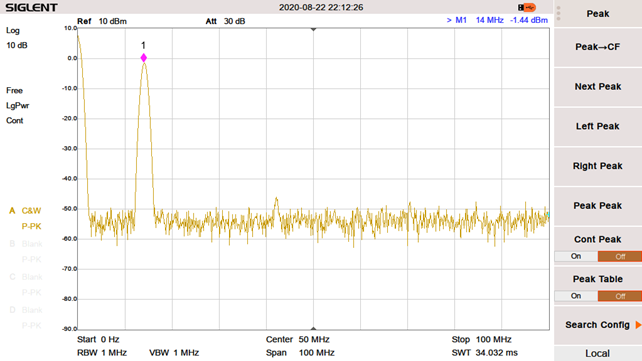
Task: Click the VBW 1 MHz value
Action: [x=174, y=353]
